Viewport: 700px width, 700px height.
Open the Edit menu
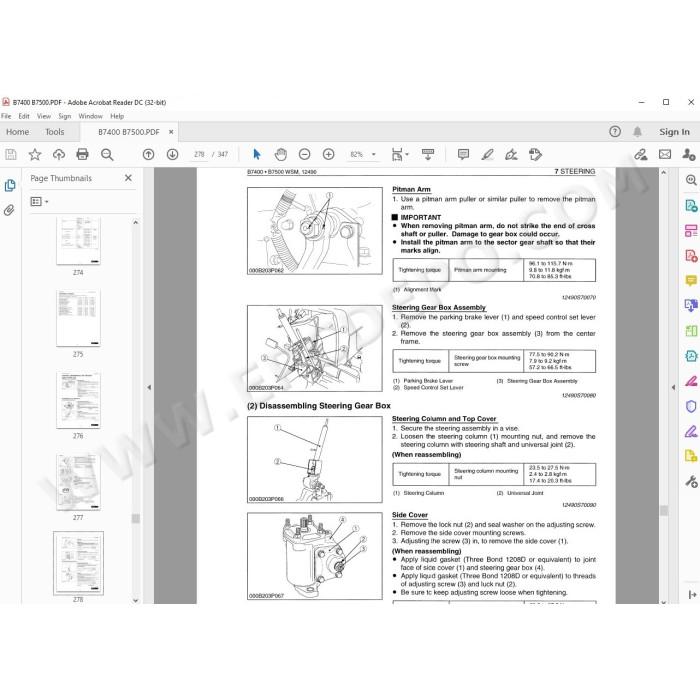coord(24,116)
